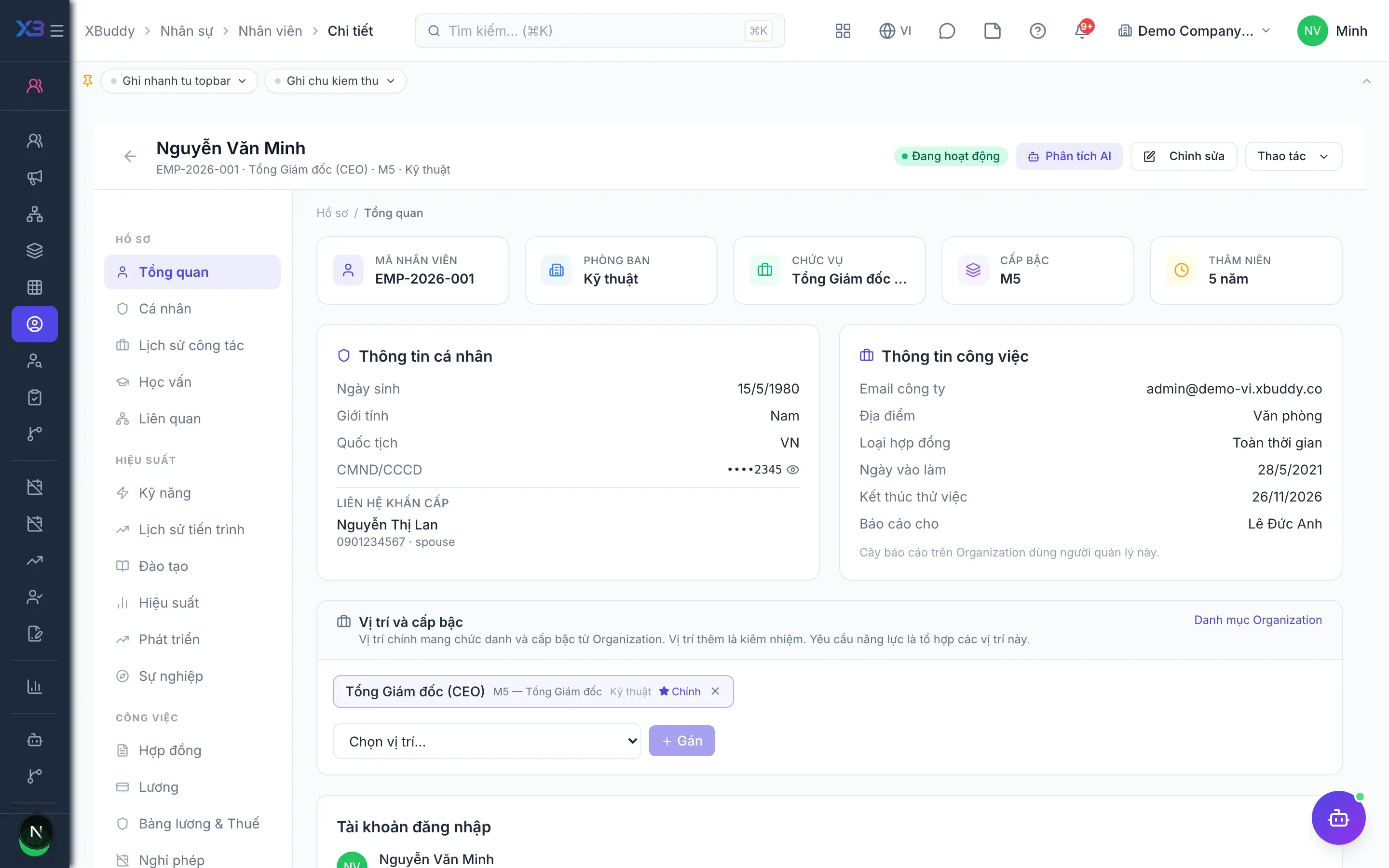Image resolution: width=1389 pixels, height=868 pixels.
Task: Expand the Thao tác dropdown
Action: click(1293, 156)
